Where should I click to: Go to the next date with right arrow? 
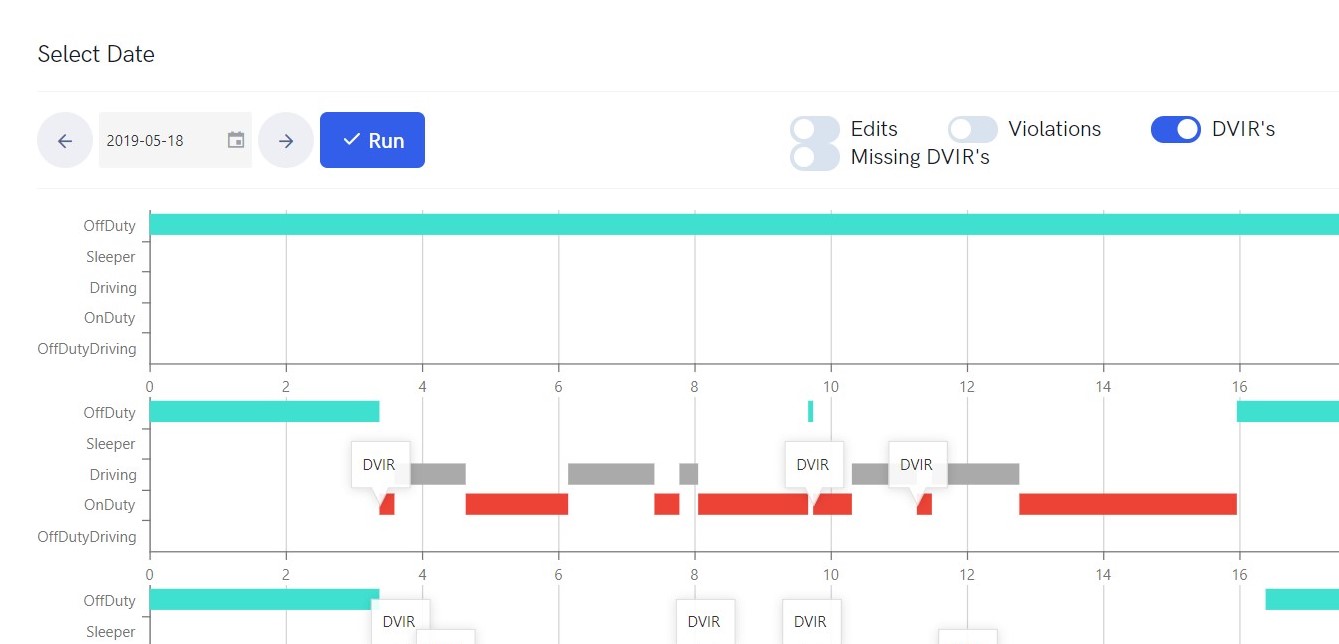coord(286,140)
